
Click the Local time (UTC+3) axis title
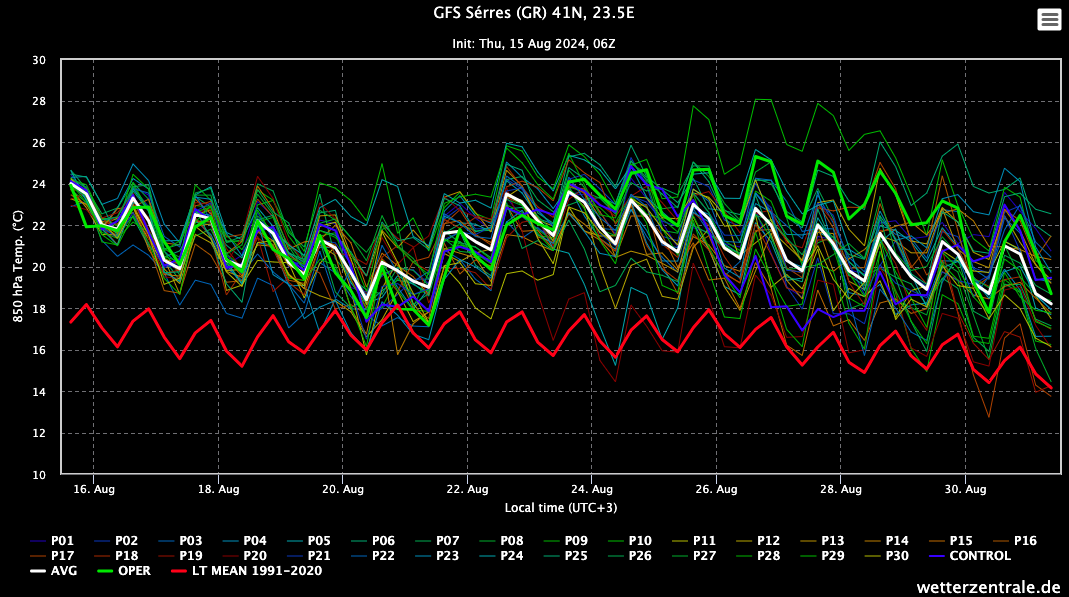pyautogui.click(x=560, y=508)
